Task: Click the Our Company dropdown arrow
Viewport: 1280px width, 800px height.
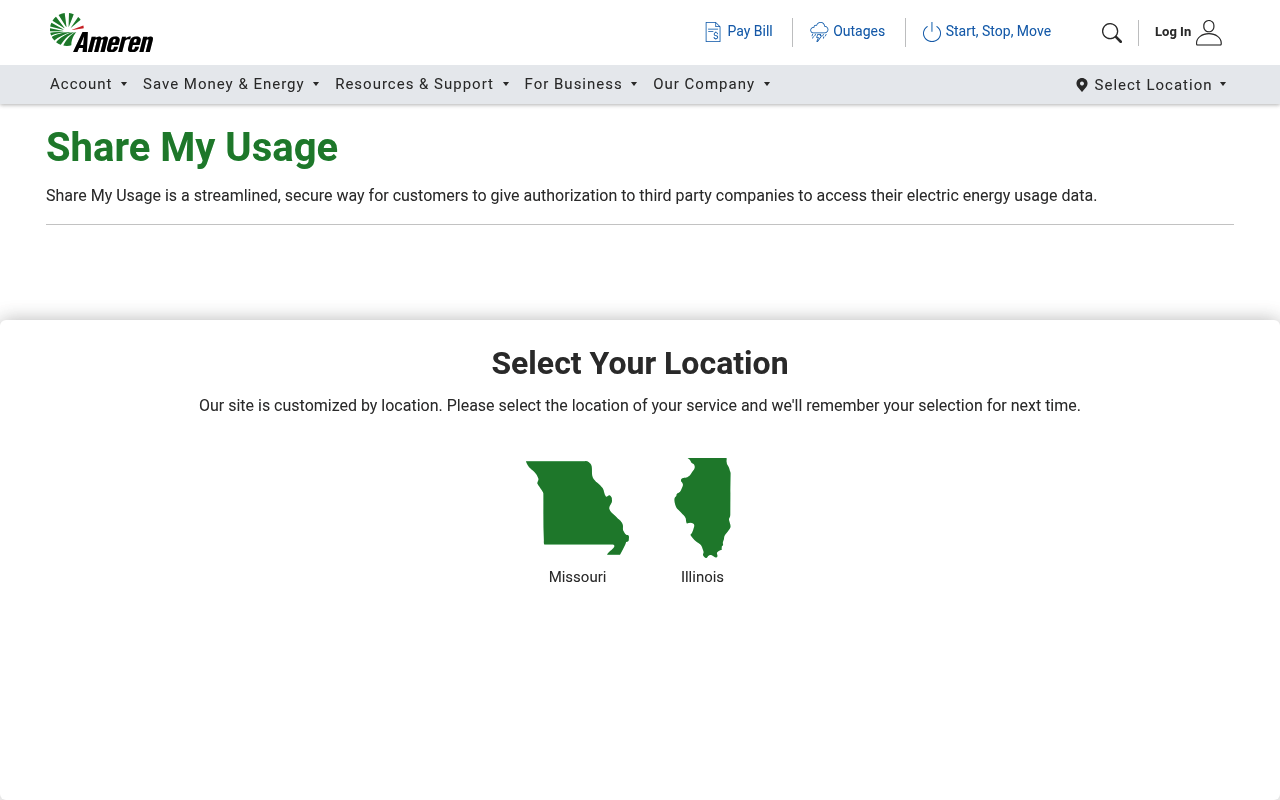Action: click(x=767, y=84)
